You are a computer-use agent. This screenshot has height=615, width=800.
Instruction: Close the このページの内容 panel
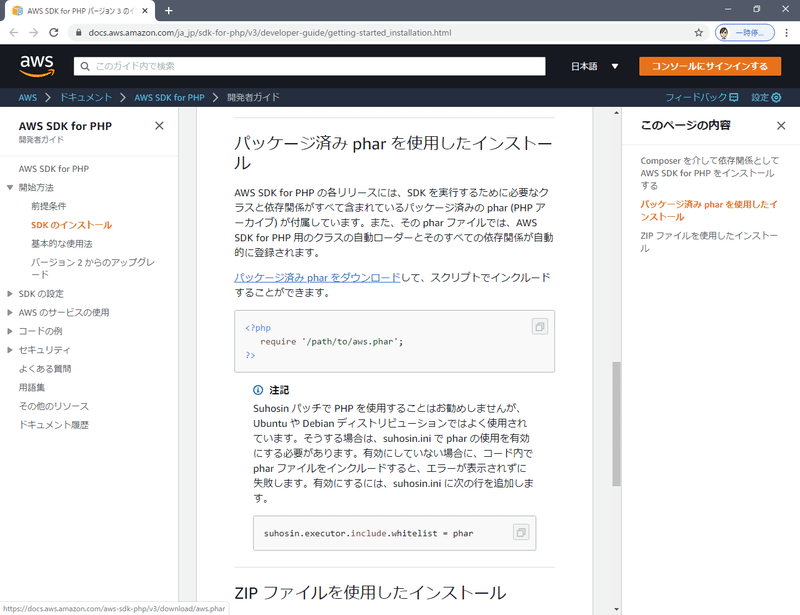781,126
